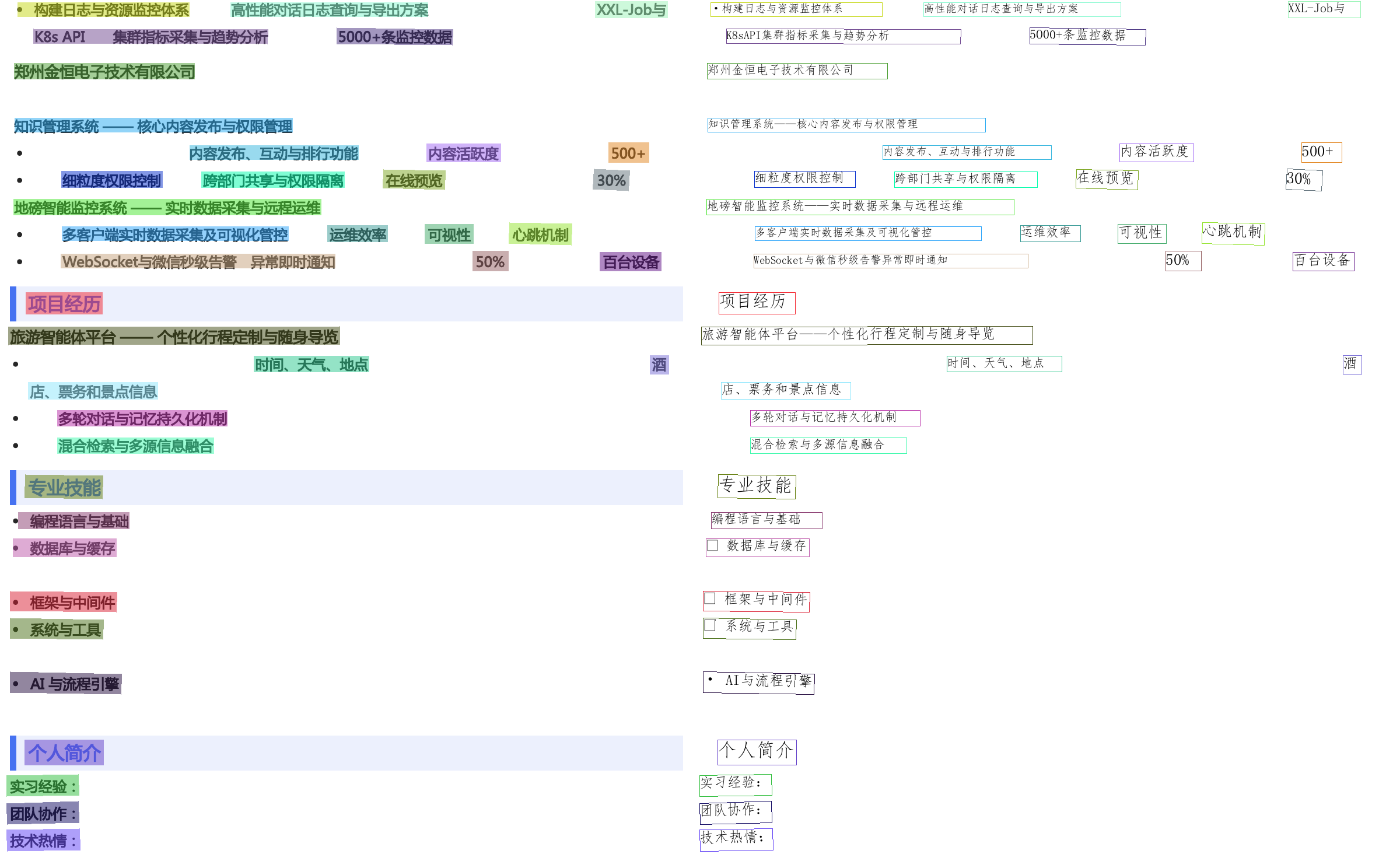Click the highlighted 技术热情: label

pyautogui.click(x=43, y=841)
